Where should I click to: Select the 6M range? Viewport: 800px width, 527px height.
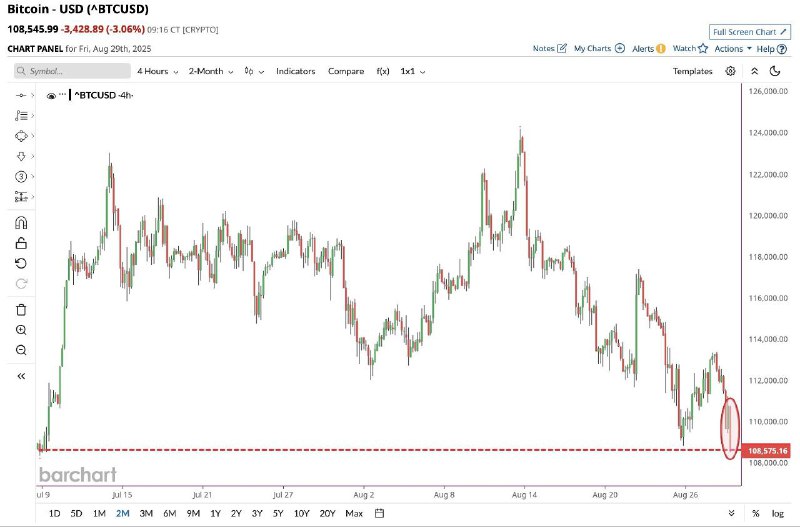[169, 513]
